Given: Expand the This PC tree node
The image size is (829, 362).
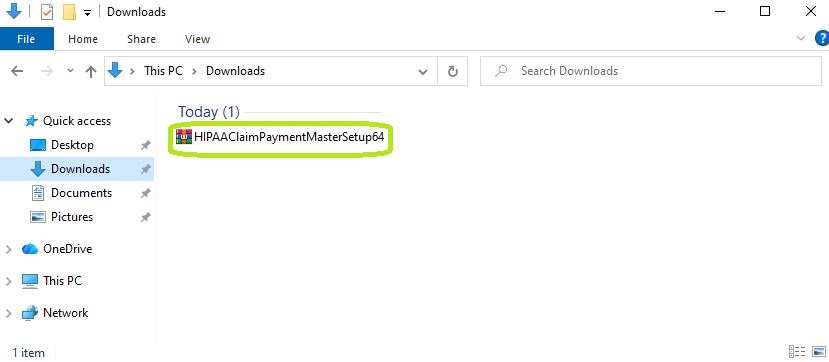Looking at the screenshot, I should pyautogui.click(x=8, y=281).
